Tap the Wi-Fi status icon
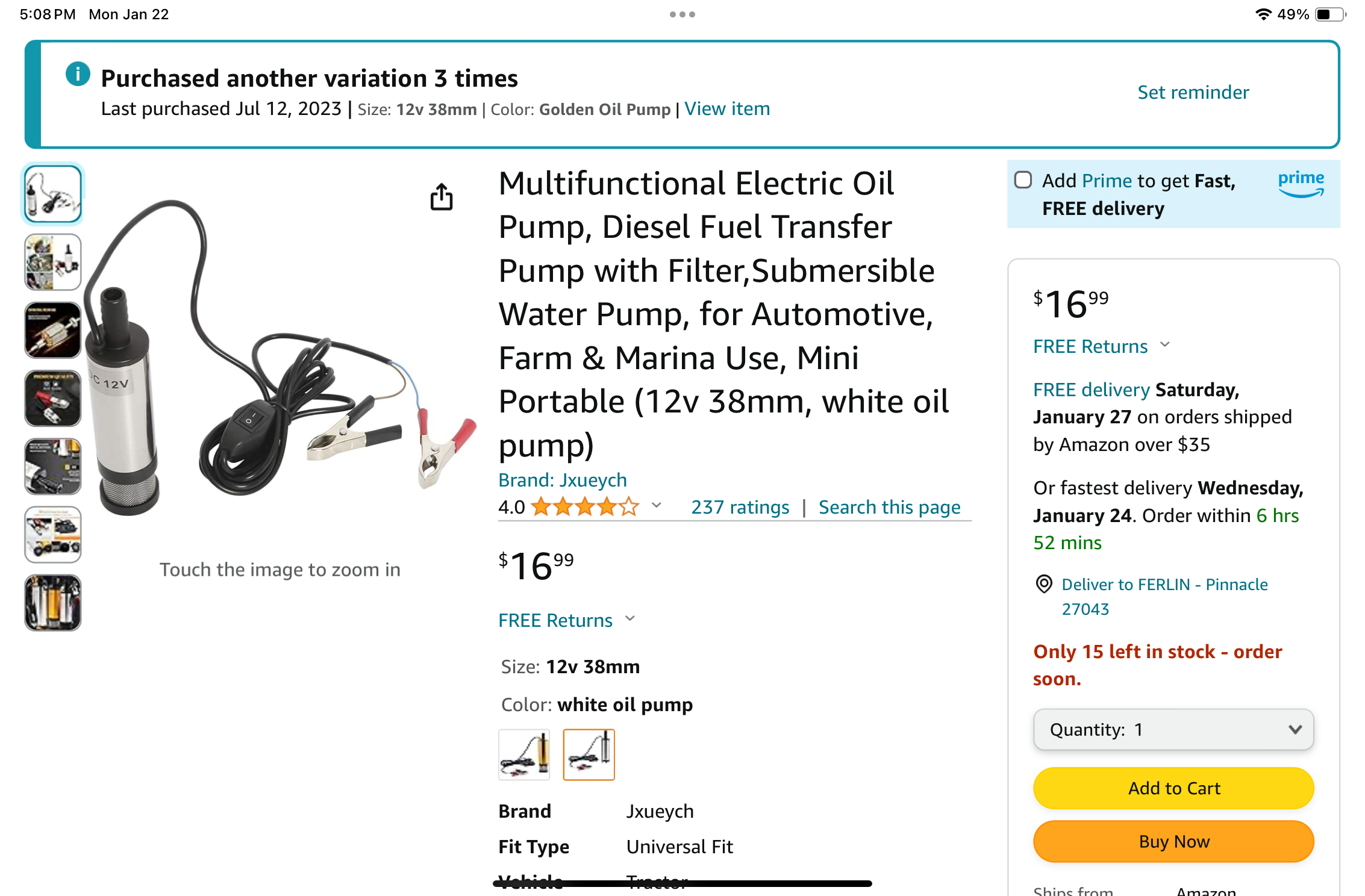The height and width of the screenshot is (896, 1365). tap(1263, 14)
